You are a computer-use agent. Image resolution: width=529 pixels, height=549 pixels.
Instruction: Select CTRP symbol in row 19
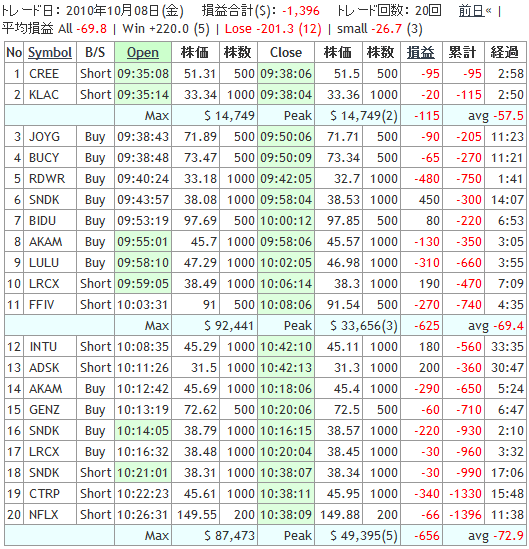pyautogui.click(x=44, y=494)
